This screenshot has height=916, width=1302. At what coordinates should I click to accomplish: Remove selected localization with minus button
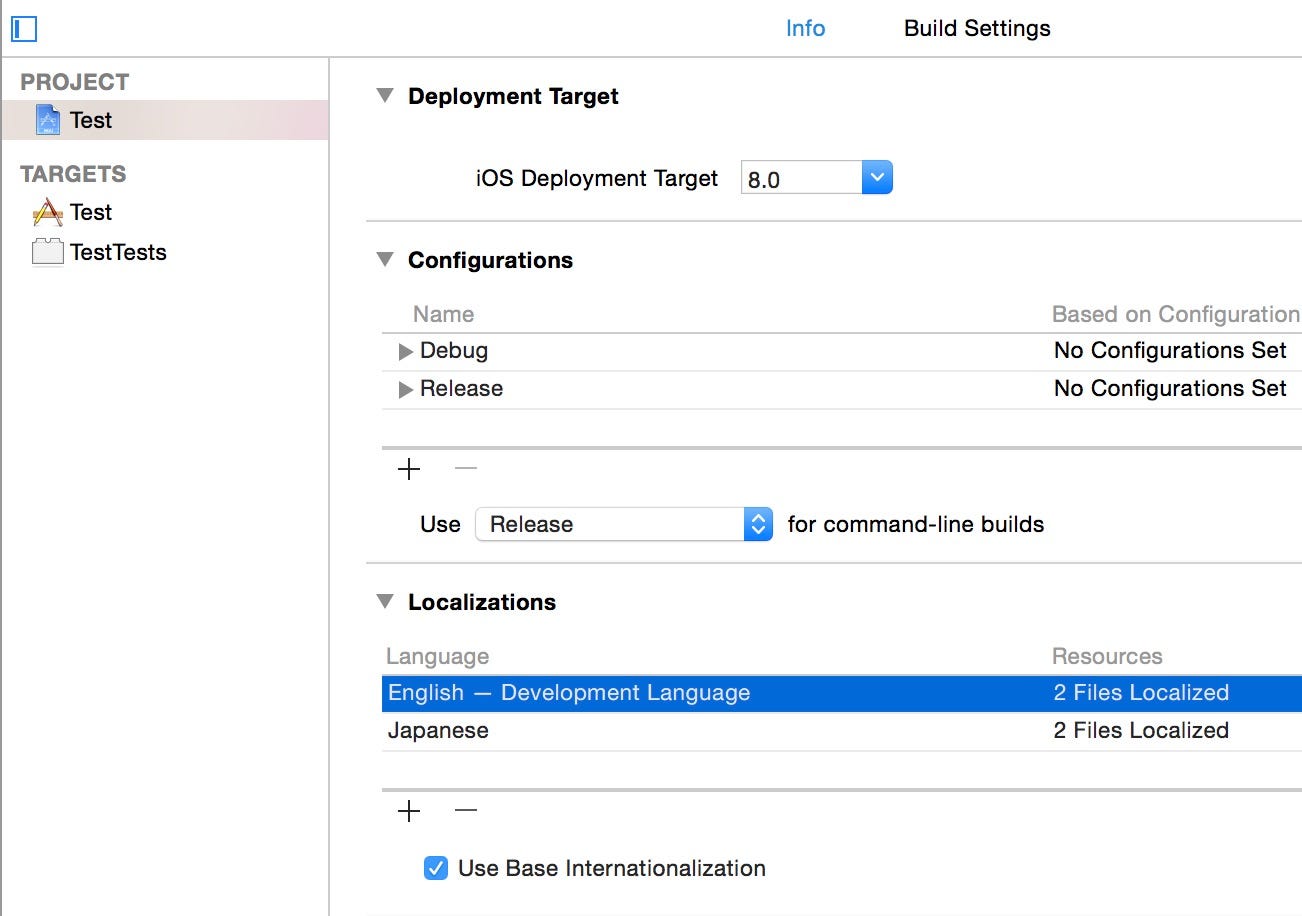point(466,811)
